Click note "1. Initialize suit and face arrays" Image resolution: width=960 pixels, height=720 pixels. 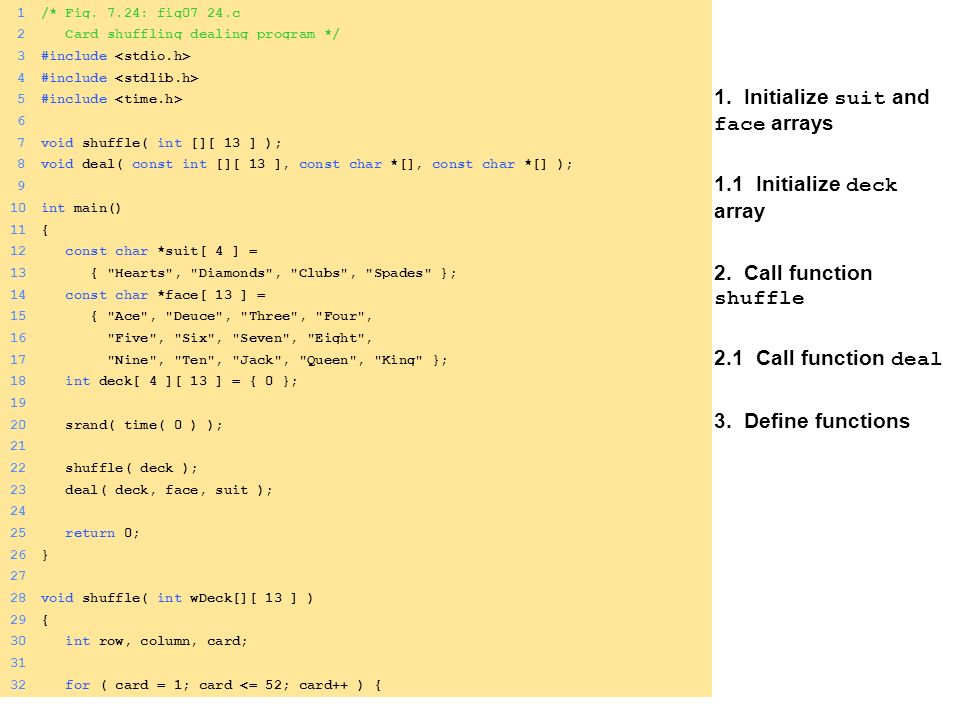[822, 110]
